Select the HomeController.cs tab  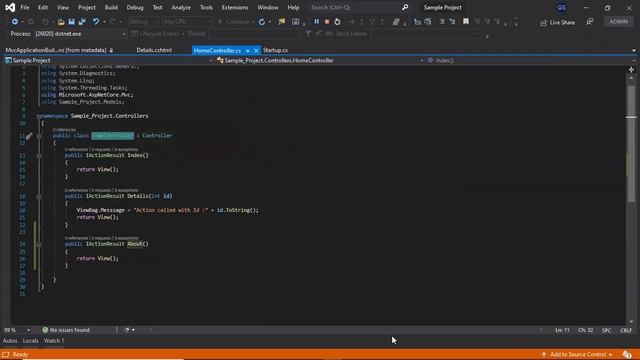(x=217, y=51)
